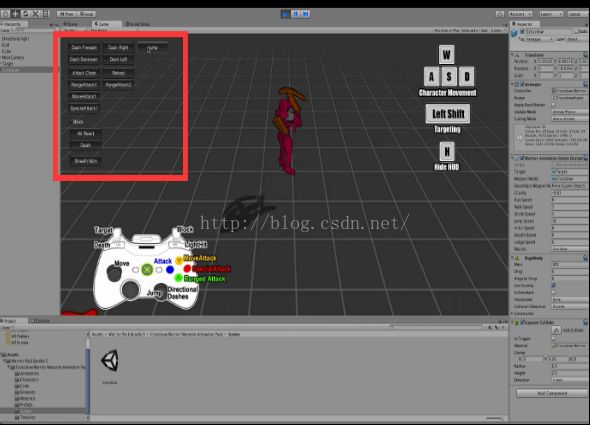Click the Jump button in game view
The width and height of the screenshot is (590, 425).
pyautogui.click(x=152, y=48)
